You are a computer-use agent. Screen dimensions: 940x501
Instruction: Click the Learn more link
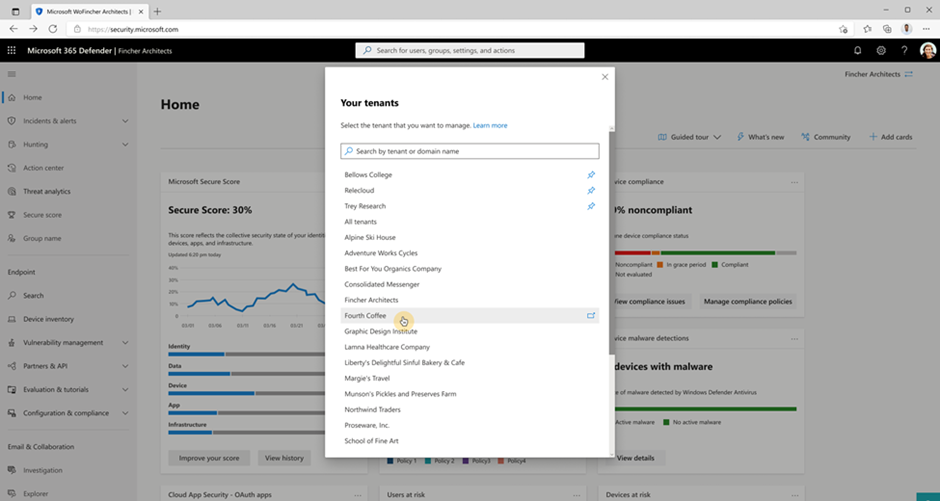[x=490, y=126]
